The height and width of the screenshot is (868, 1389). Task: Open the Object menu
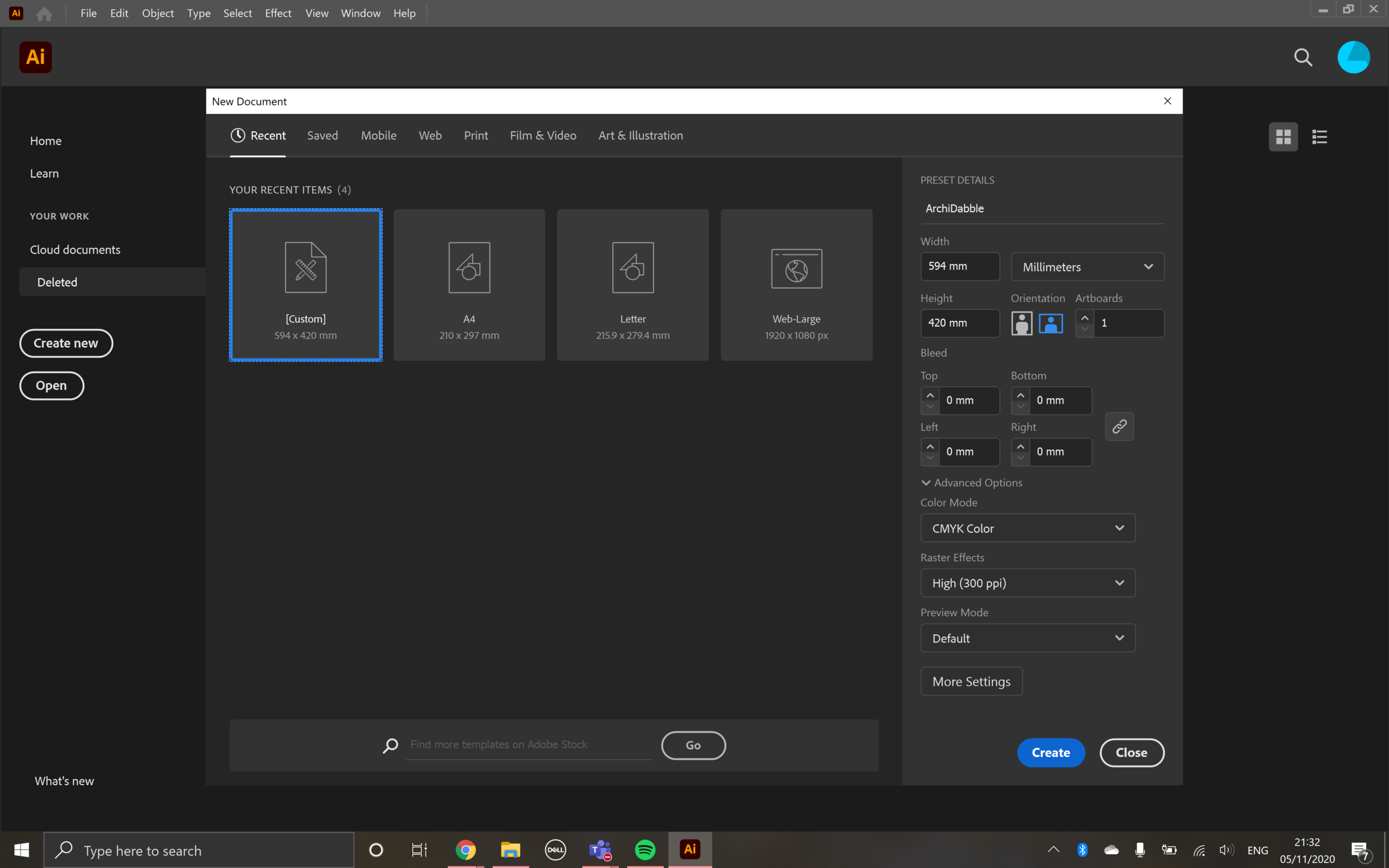coord(158,13)
